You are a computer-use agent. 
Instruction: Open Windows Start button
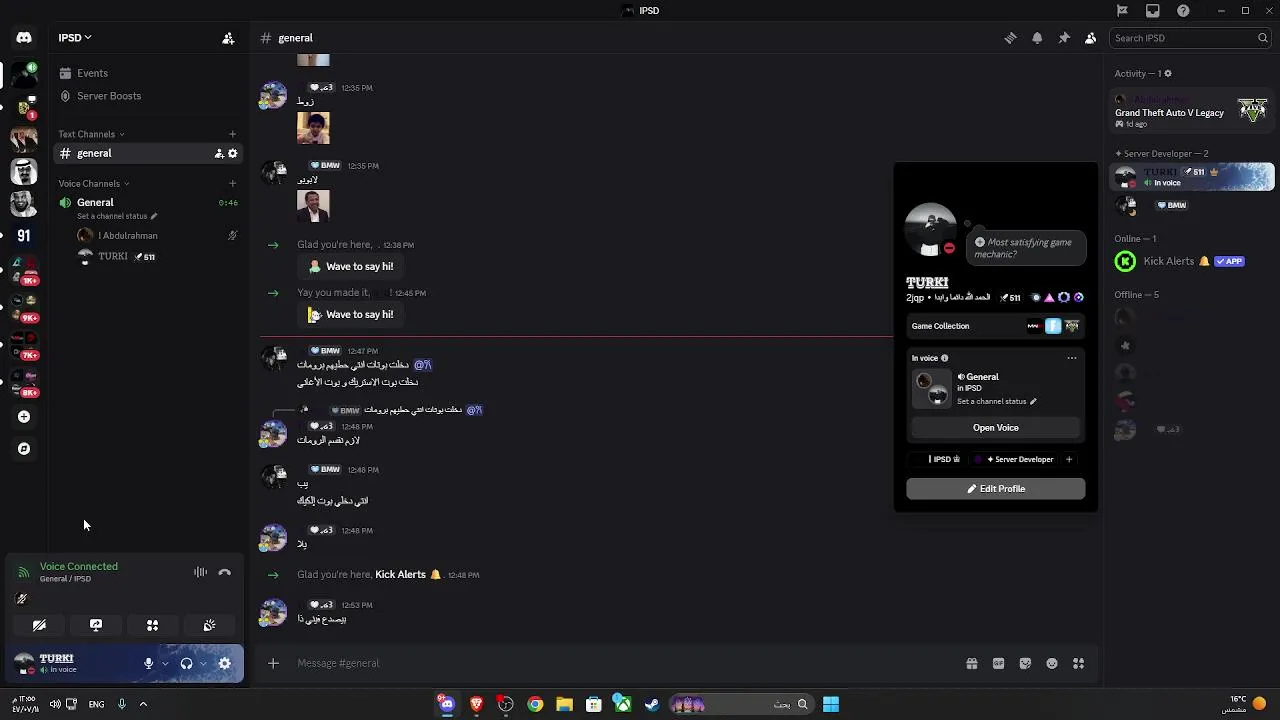(831, 704)
